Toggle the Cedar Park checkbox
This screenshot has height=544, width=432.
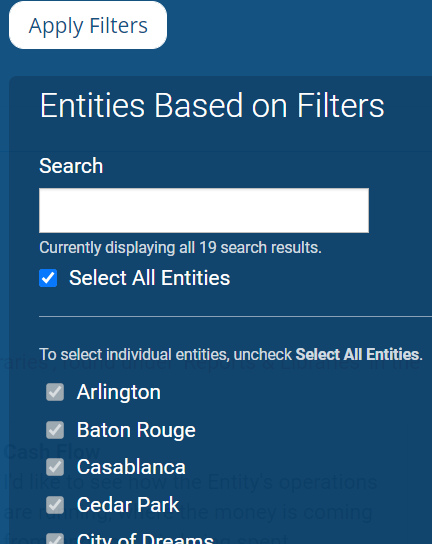pyautogui.click(x=55, y=505)
